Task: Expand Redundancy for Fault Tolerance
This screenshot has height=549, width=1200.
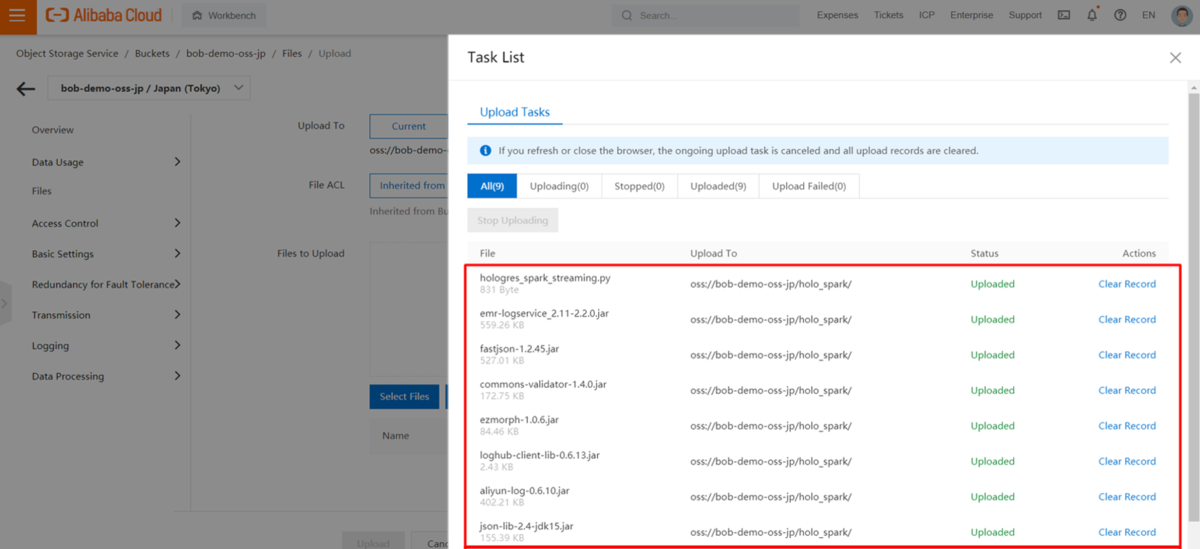Action: (x=105, y=284)
